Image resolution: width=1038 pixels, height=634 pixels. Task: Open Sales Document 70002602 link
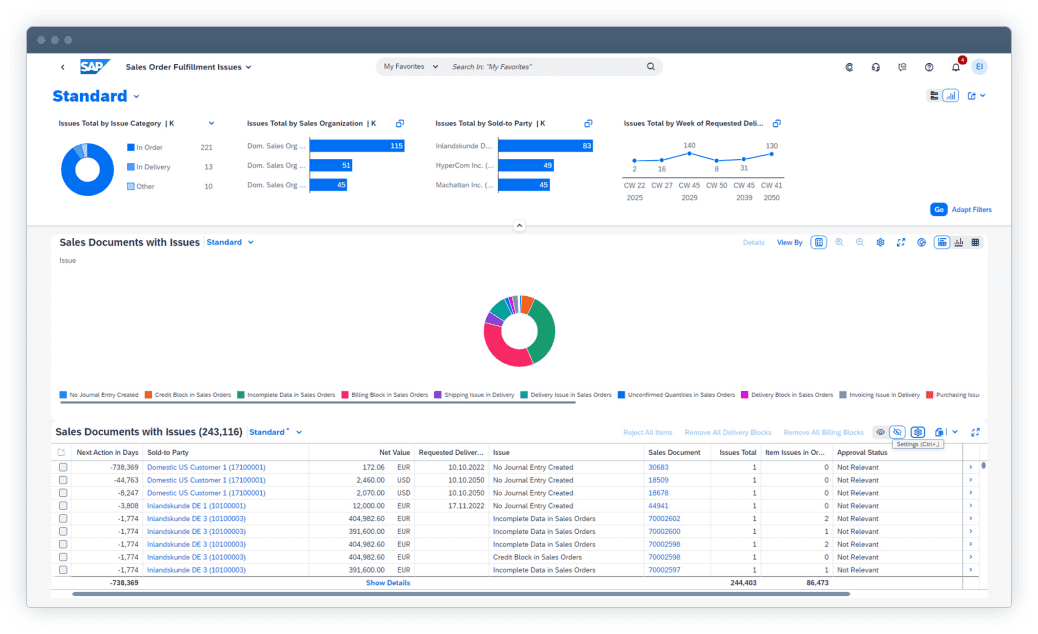pos(664,519)
